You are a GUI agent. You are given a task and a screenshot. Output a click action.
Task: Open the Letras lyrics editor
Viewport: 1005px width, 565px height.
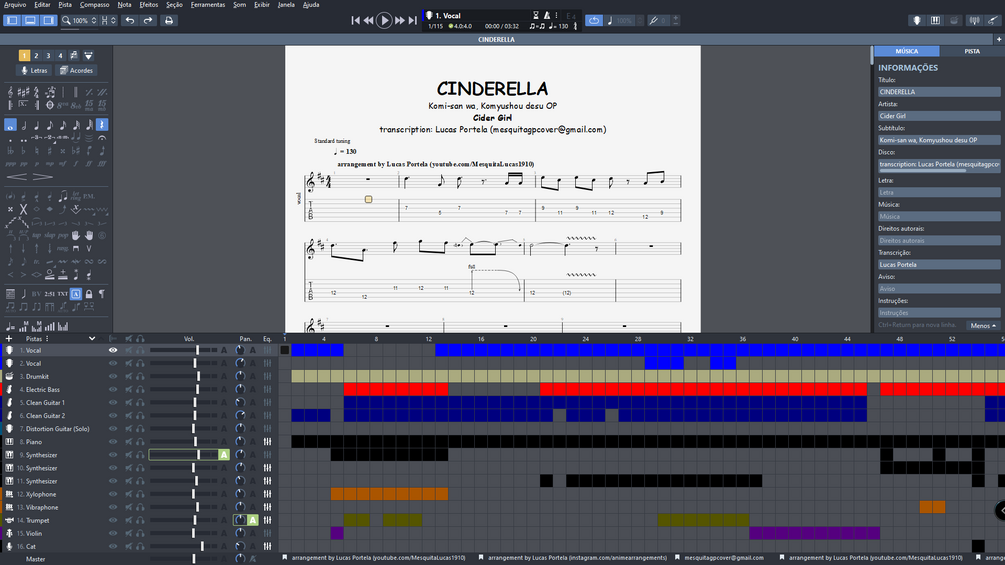pyautogui.click(x=35, y=70)
